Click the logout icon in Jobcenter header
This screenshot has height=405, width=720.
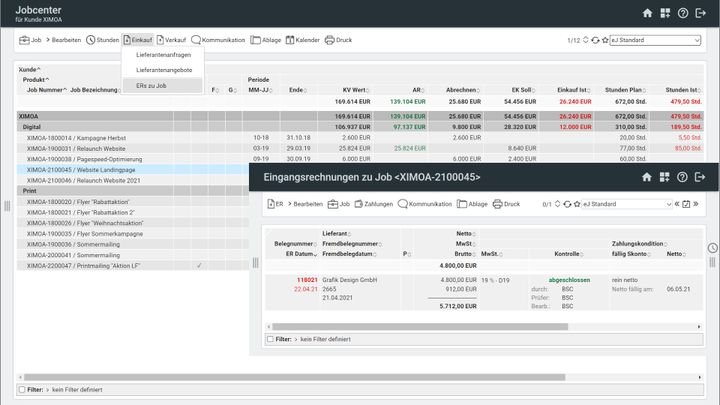[x=701, y=13]
